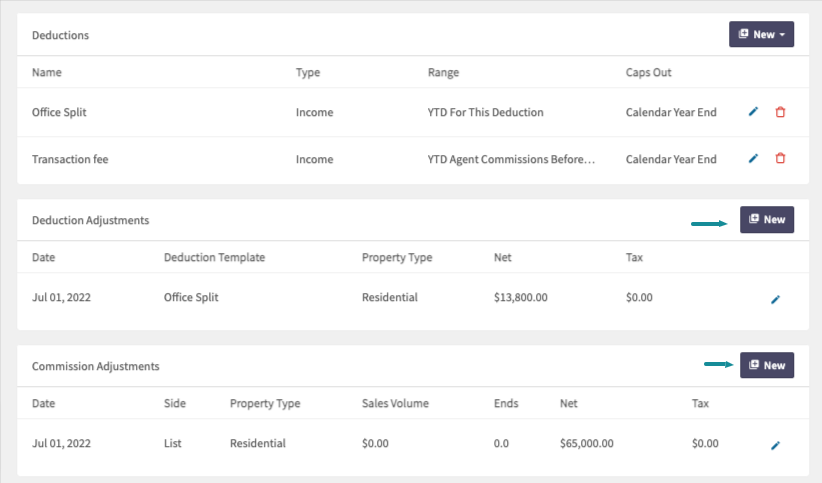Click the Range column header in Deductions
Image resolution: width=822 pixels, height=483 pixels.
(444, 72)
